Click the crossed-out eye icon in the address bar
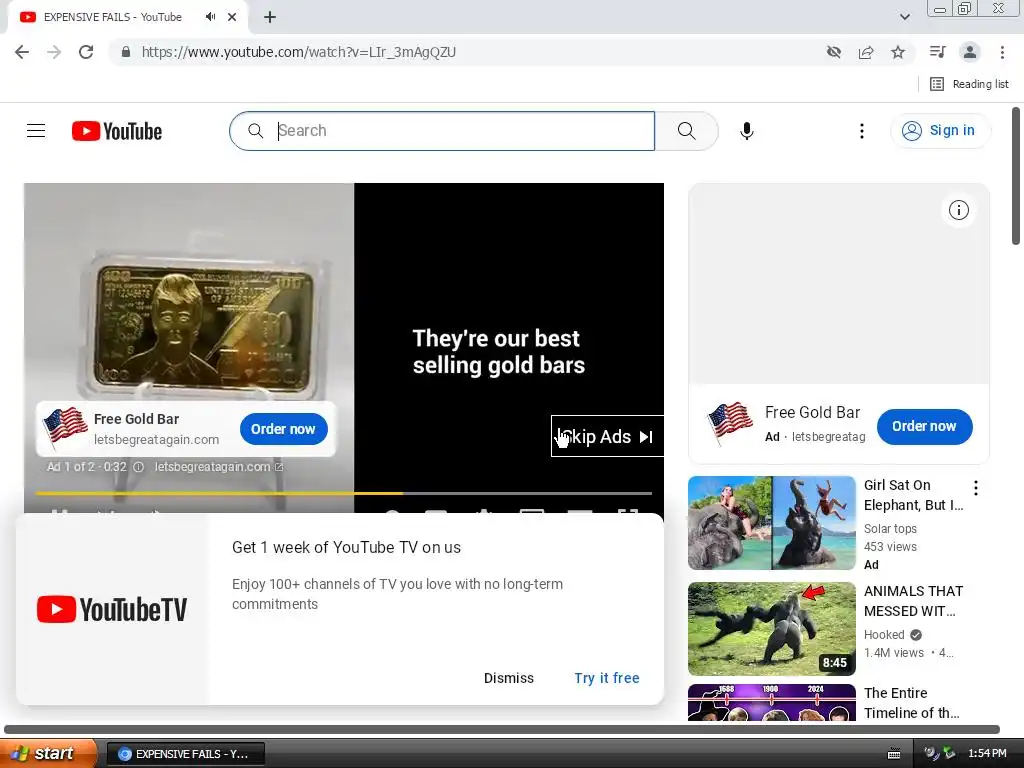Viewport: 1024px width, 768px height. click(834, 52)
